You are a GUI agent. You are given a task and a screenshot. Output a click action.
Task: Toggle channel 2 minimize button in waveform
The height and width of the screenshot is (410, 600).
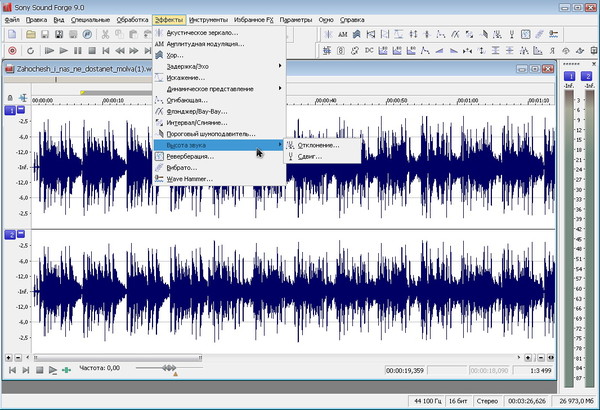point(21,234)
